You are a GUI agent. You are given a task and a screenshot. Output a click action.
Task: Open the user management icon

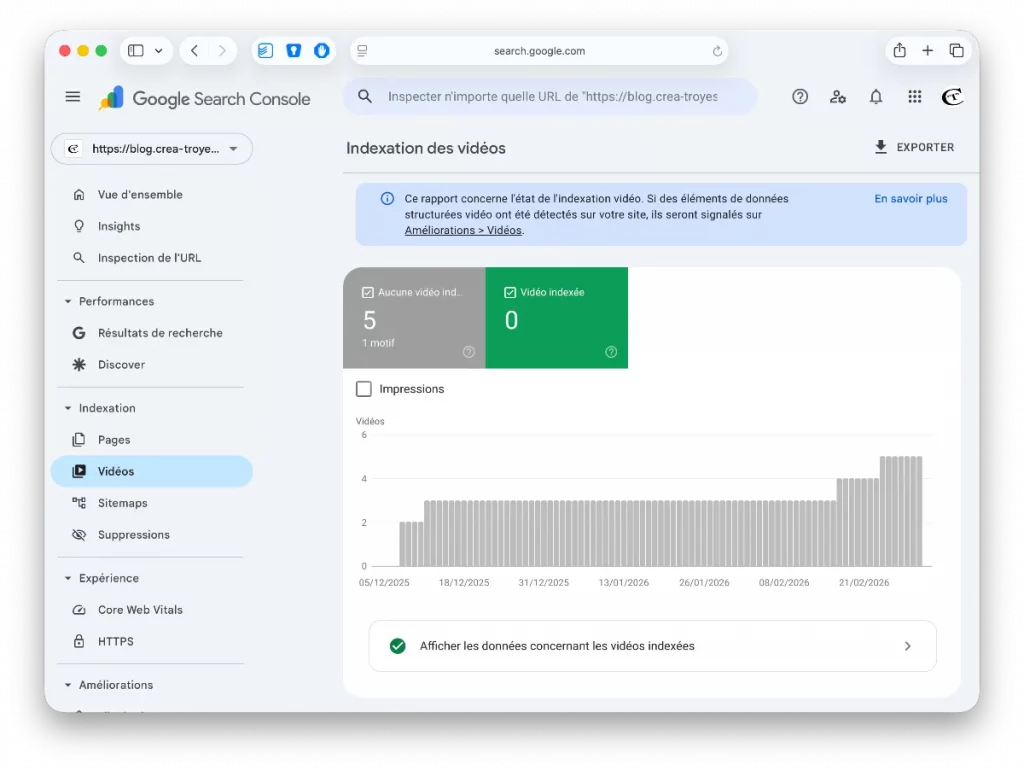point(838,96)
